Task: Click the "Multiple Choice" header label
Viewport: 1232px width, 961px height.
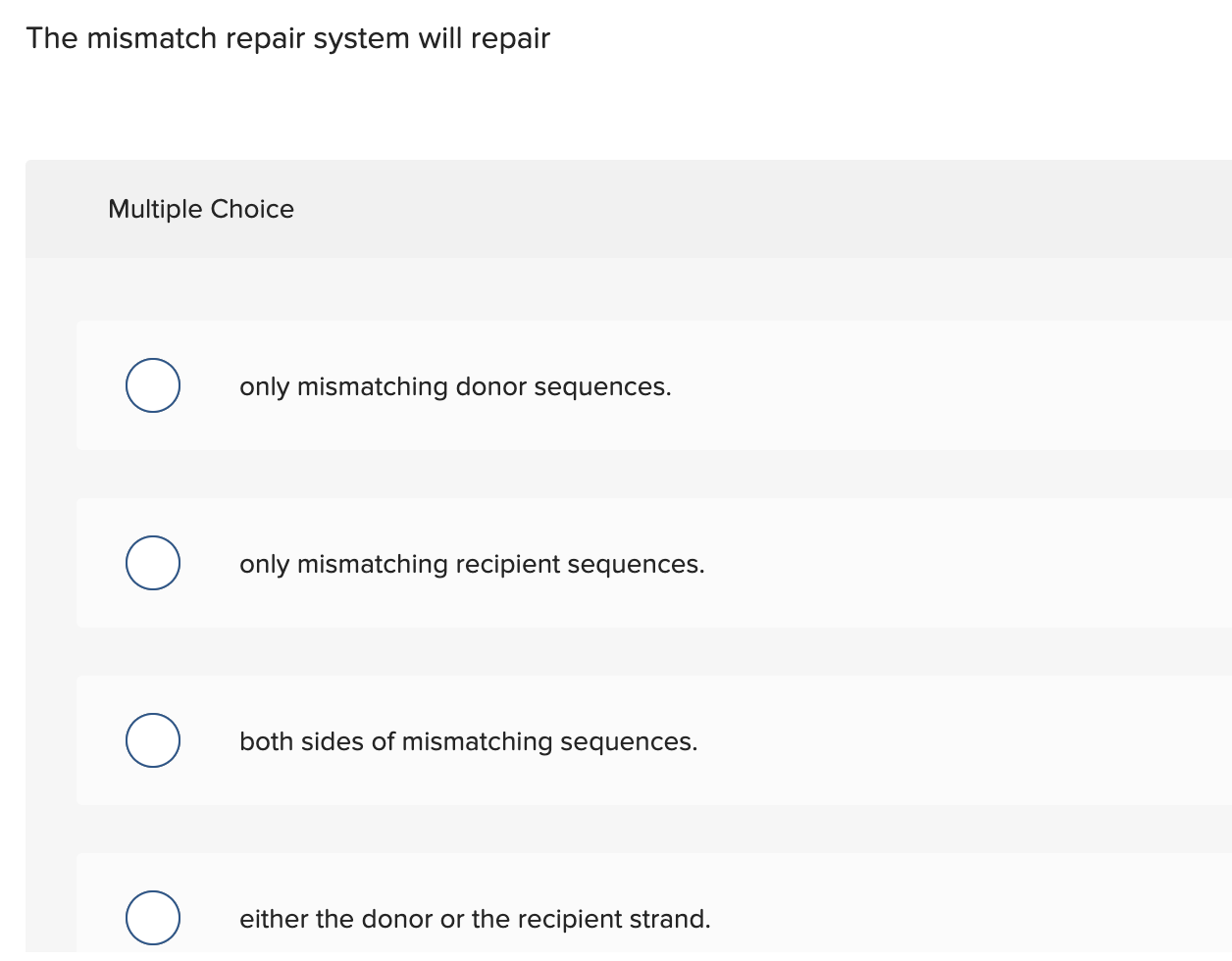Action: [200, 209]
